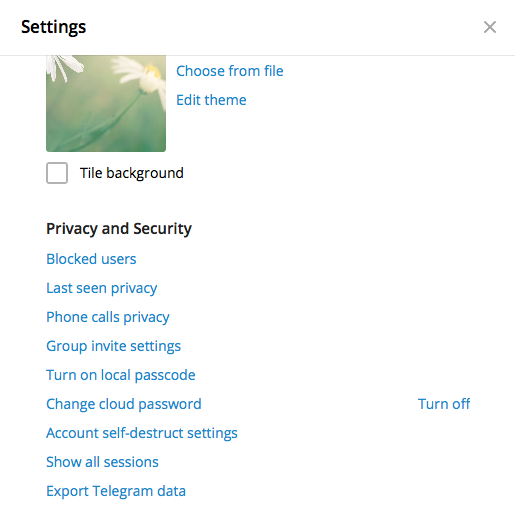This screenshot has height=523, width=515.
Task: Click the Settings title heading
Action: coord(53,27)
